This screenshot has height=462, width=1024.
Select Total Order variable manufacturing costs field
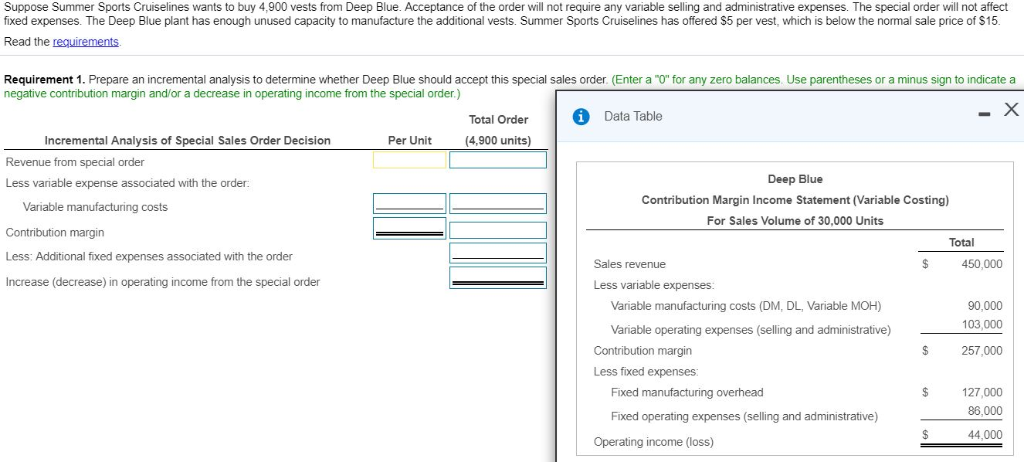point(498,204)
